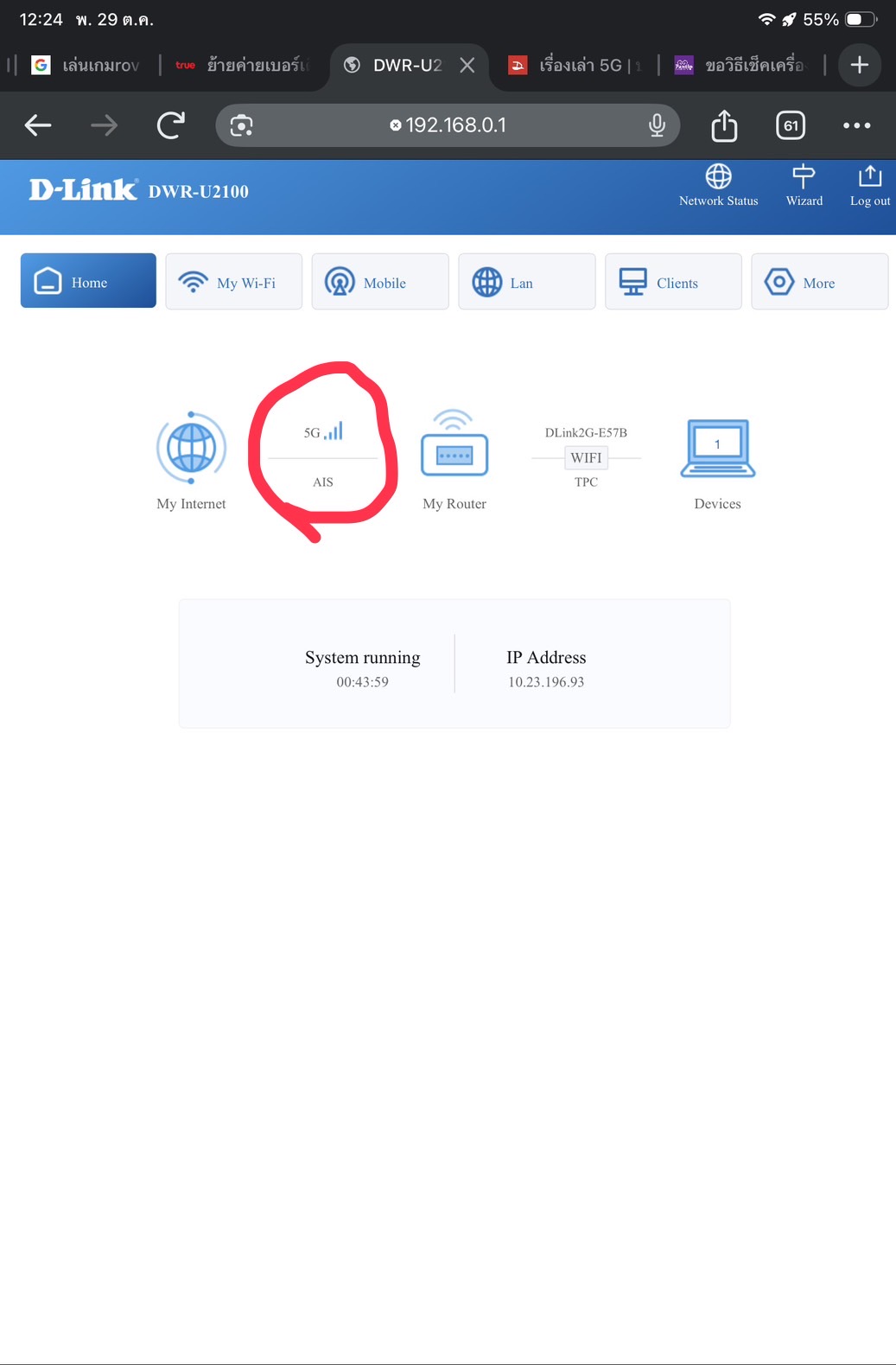
Task: Switch to the ขอวิธีเช็คเครื่อ tab
Action: [740, 65]
